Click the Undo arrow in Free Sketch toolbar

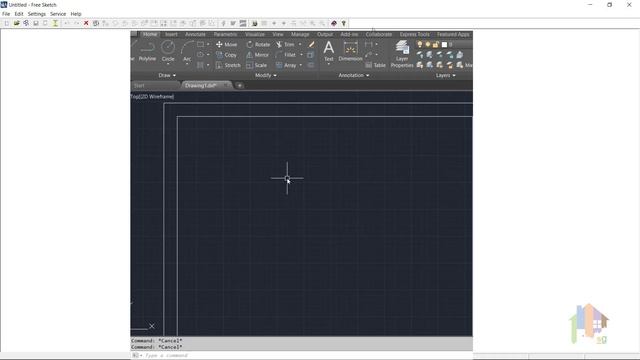pos(67,23)
